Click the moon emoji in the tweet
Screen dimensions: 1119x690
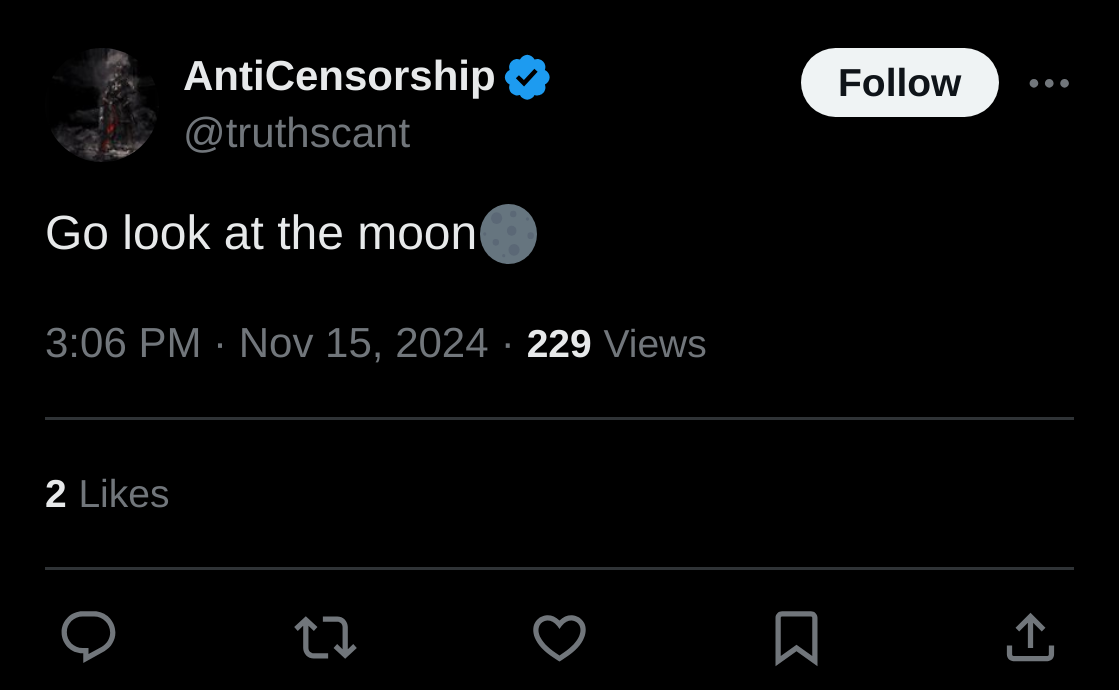click(x=508, y=234)
